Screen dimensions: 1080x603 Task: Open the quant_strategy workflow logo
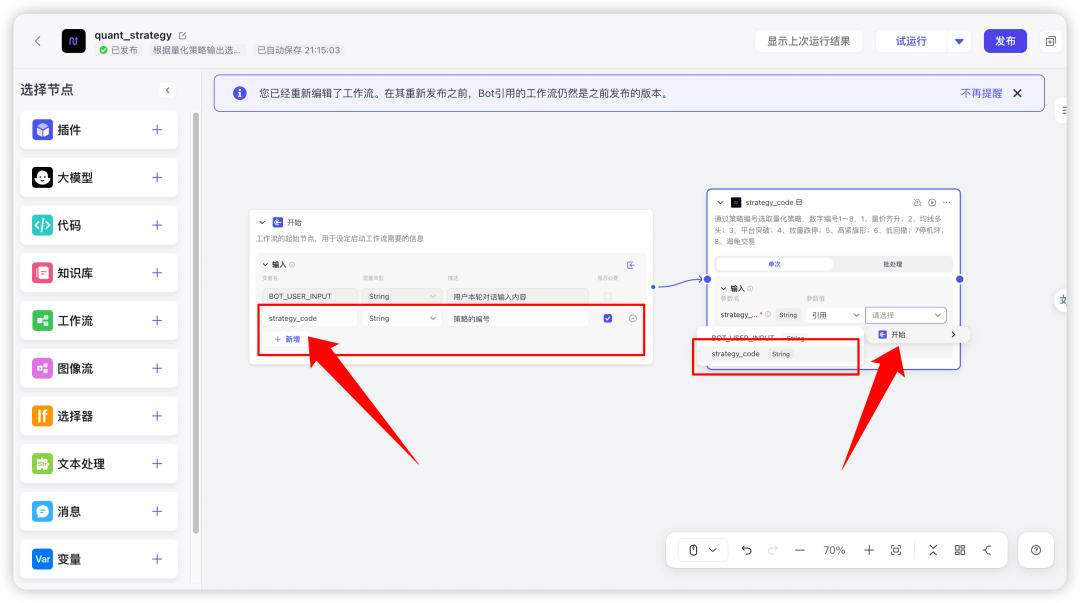coord(74,41)
